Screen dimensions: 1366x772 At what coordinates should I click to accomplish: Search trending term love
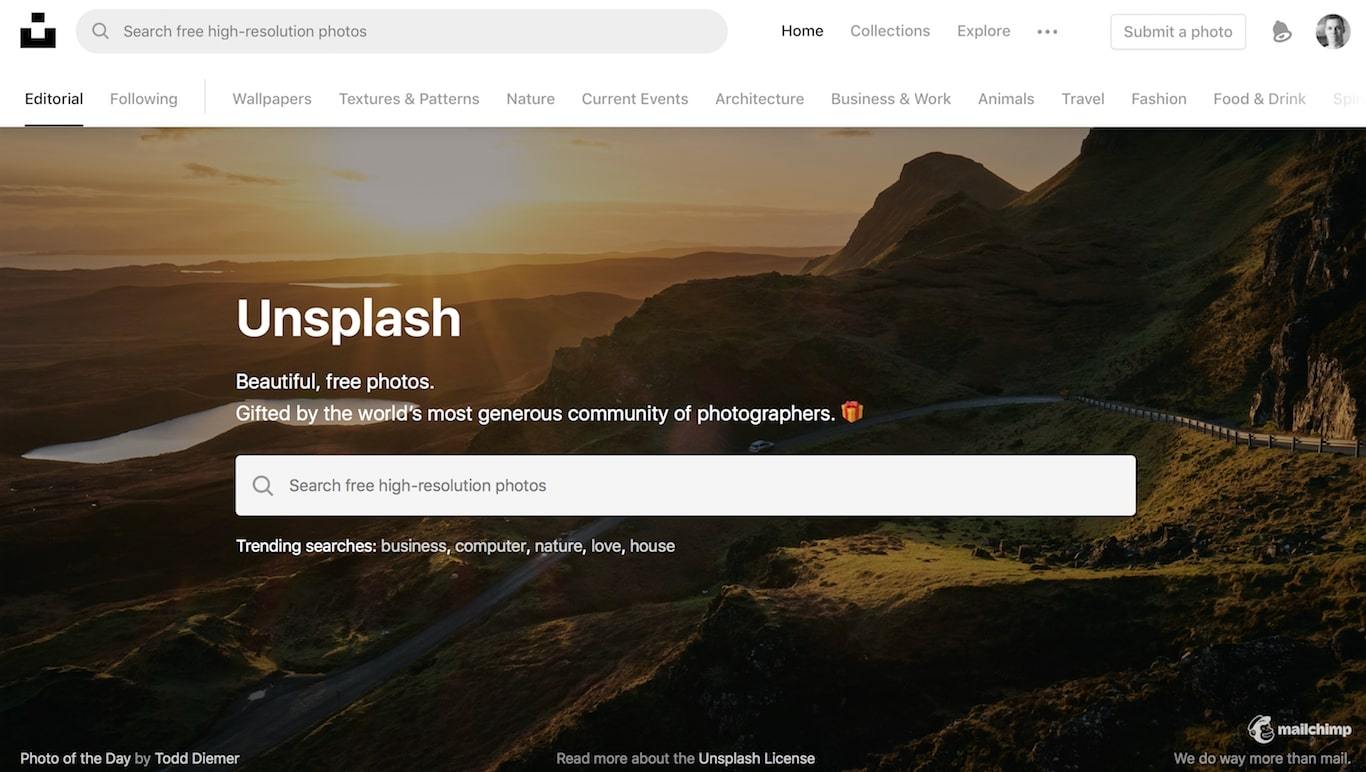coord(605,546)
